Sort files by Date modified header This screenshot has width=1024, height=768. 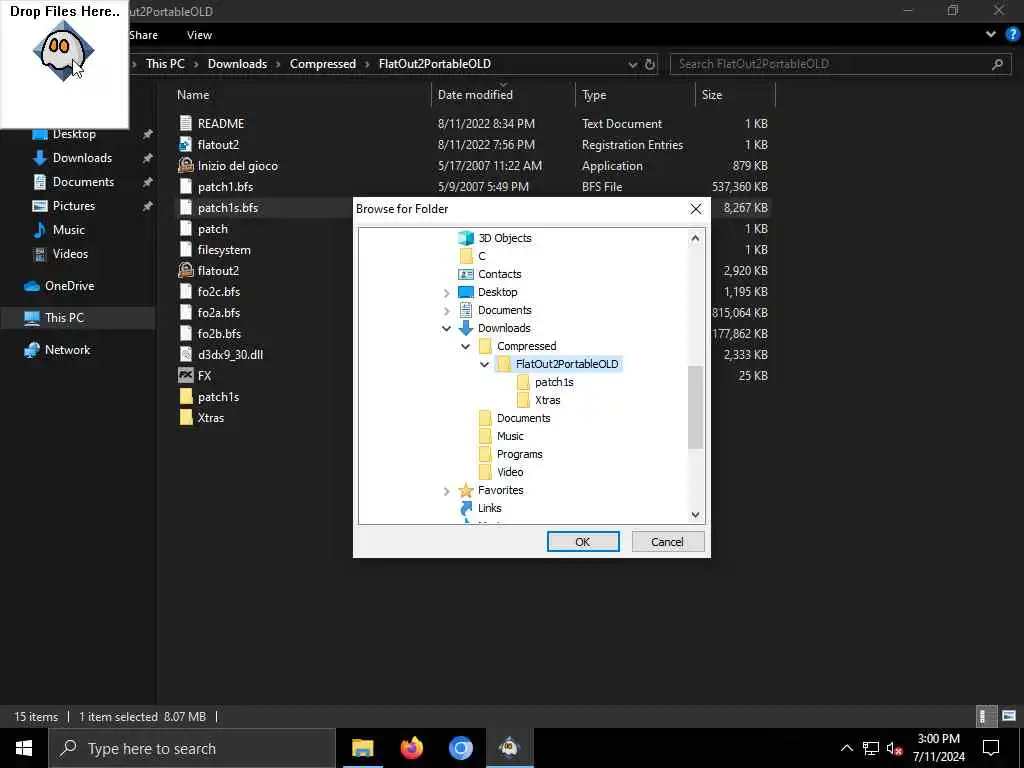[475, 95]
